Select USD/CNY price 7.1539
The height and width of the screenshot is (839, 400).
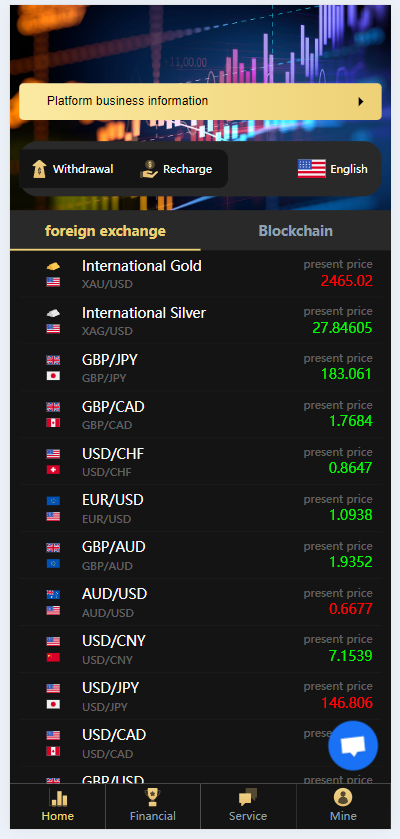351,655
